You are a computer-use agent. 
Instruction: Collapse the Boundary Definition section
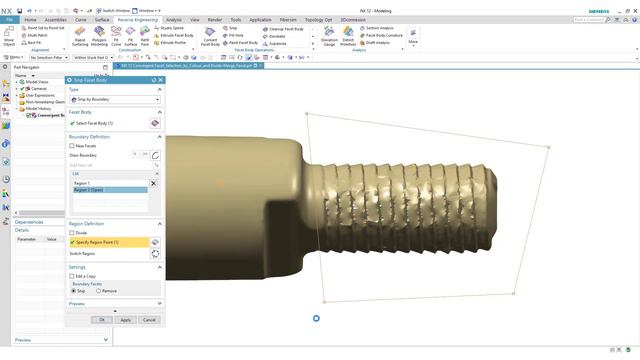pyautogui.click(x=160, y=137)
